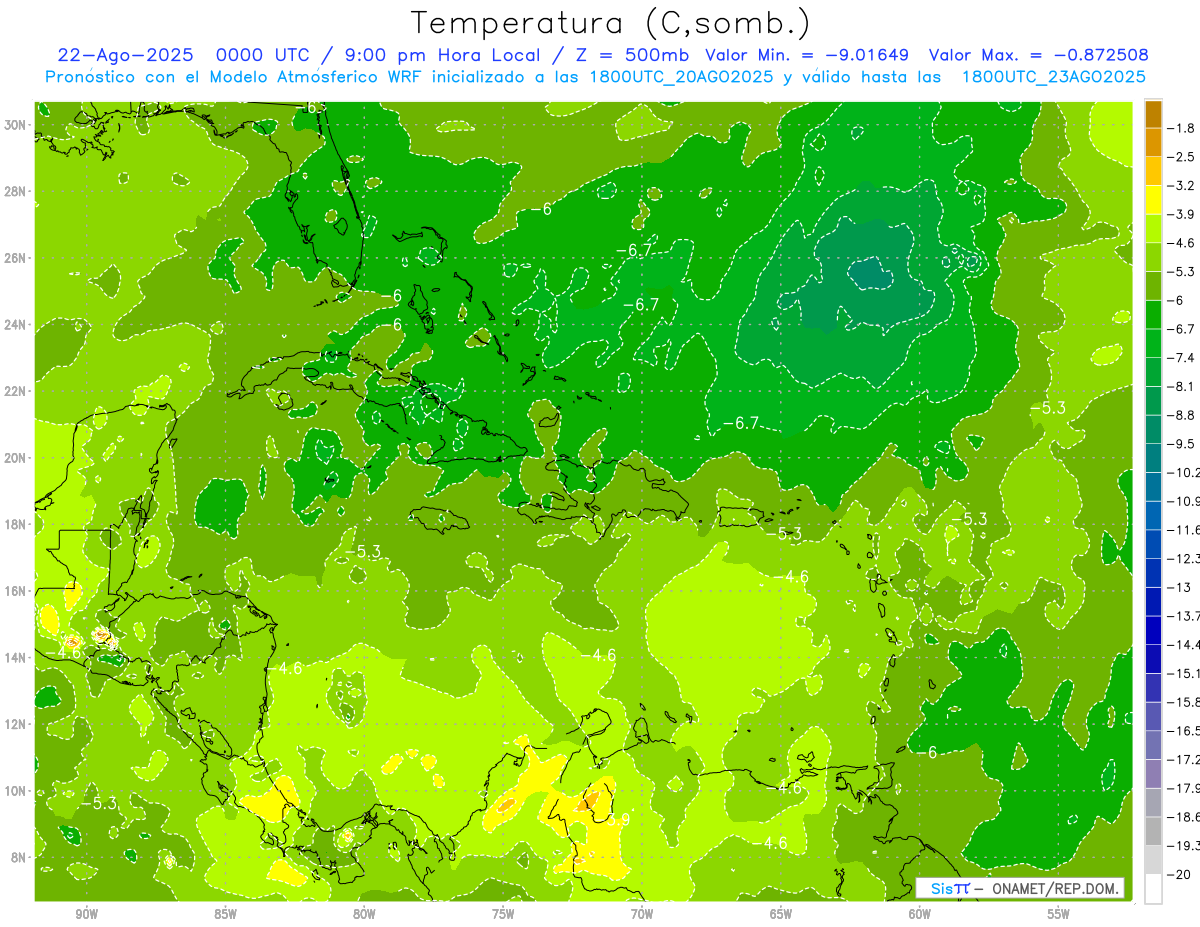Click the colorbar label "-14.4"
The height and width of the screenshot is (927, 1200).
pyautogui.click(x=1184, y=644)
